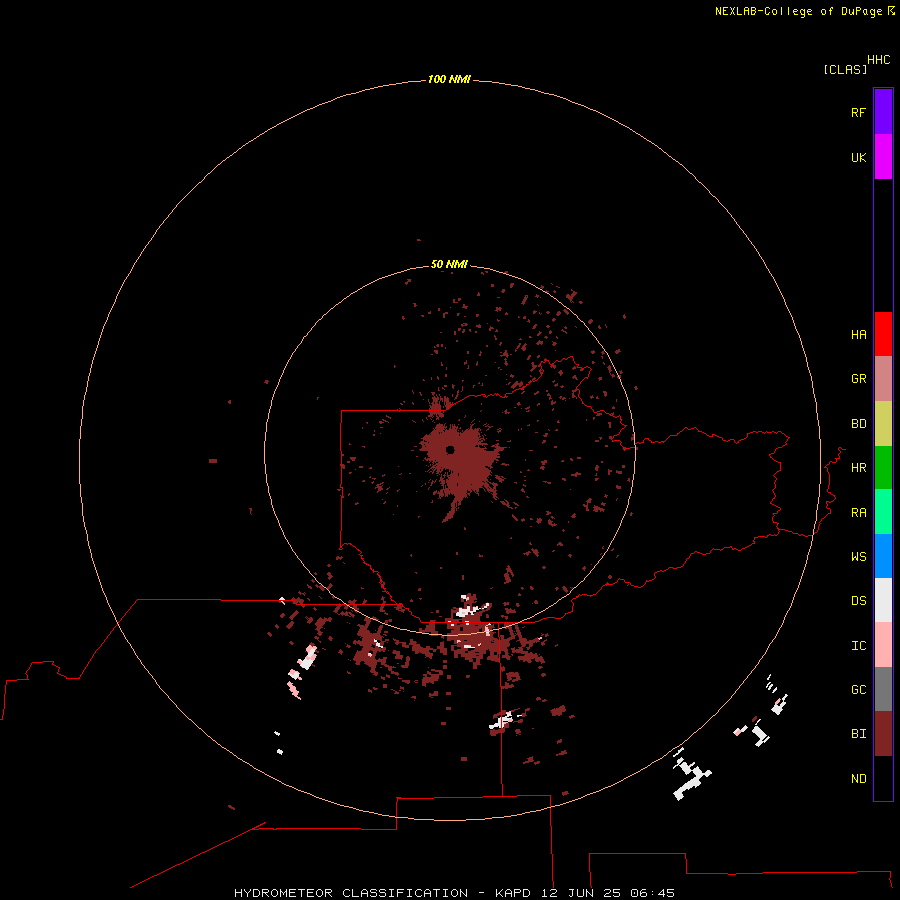This screenshot has width=900, height=900.
Task: Click the ND black legend color swatch
Action: 883,778
